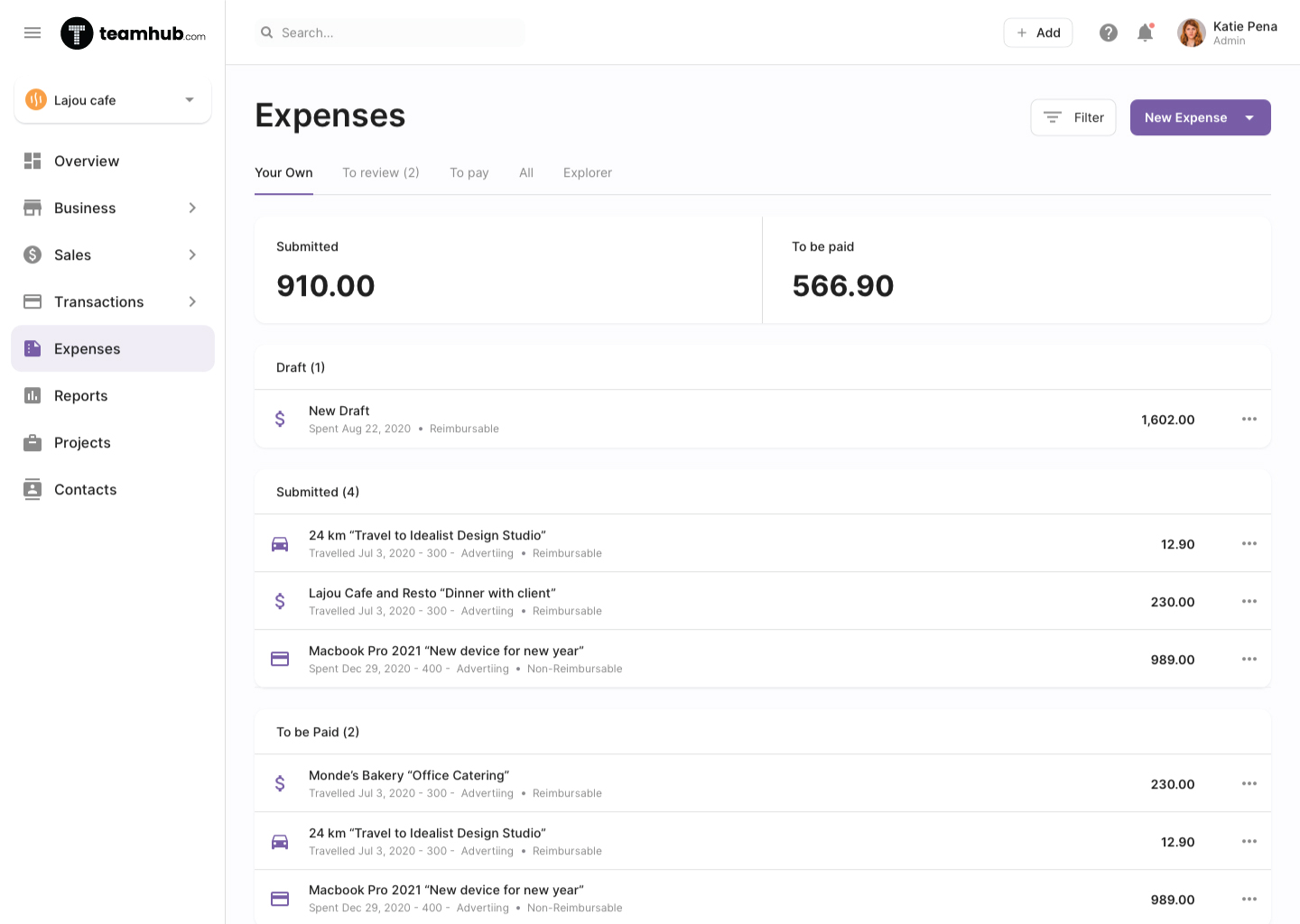Open Lajou Cafe and Resto Dinner expense
Image resolution: width=1300 pixels, height=924 pixels.
[x=763, y=601]
